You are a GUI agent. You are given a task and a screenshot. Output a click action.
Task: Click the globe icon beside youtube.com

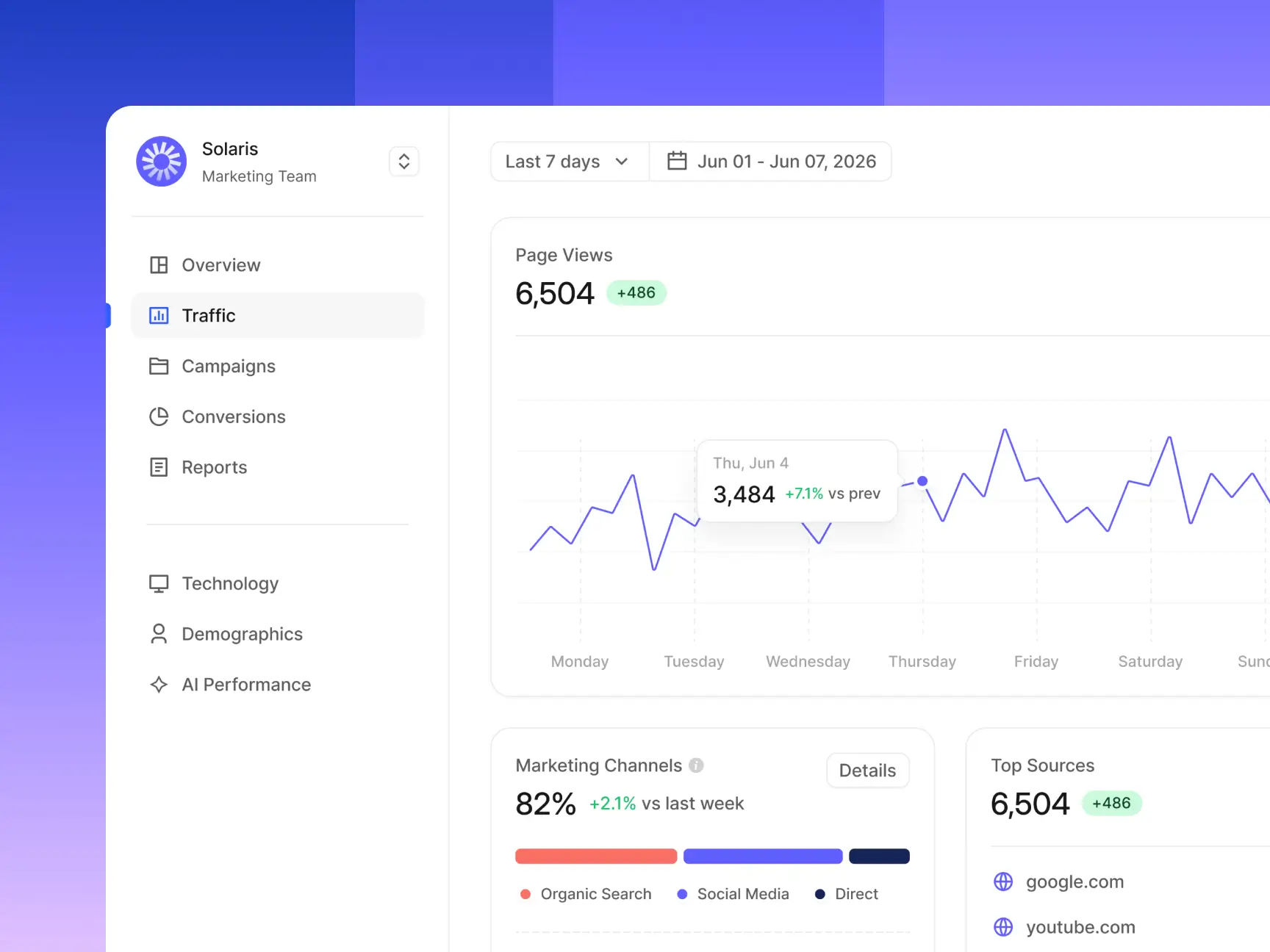[x=1003, y=927]
